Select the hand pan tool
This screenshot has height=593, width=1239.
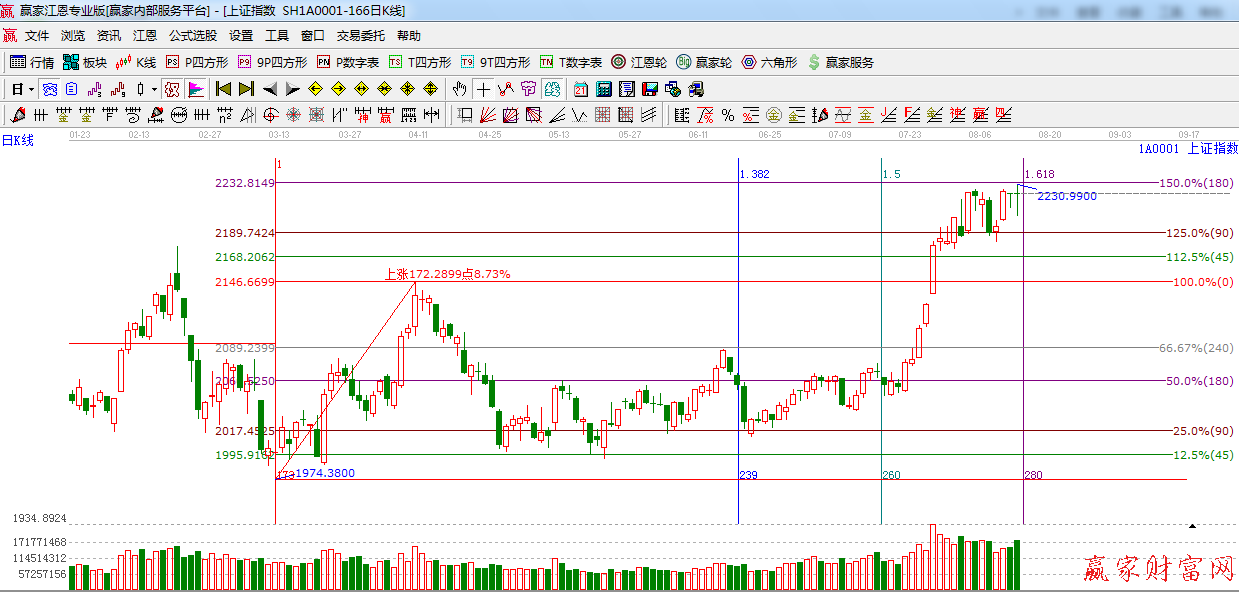pos(459,89)
